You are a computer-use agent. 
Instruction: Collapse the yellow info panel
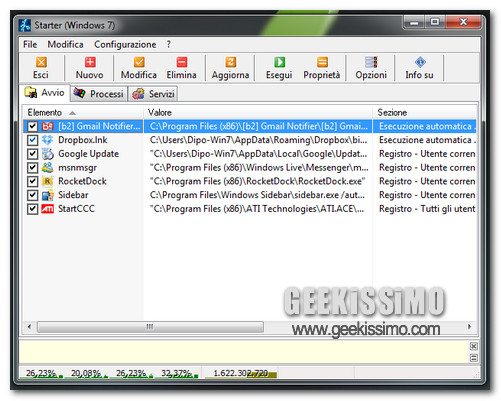coord(473,358)
